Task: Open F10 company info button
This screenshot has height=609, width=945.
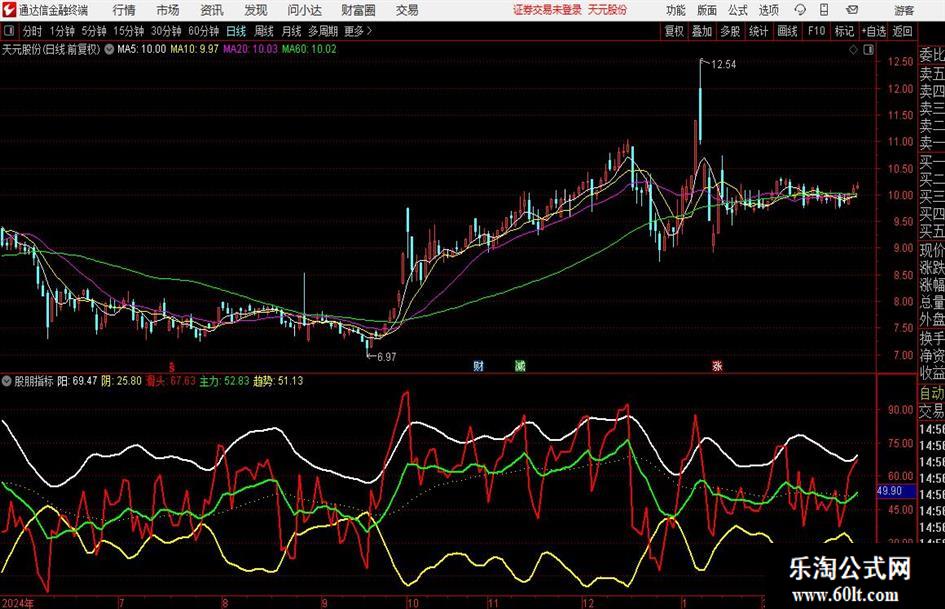Action: click(816, 31)
